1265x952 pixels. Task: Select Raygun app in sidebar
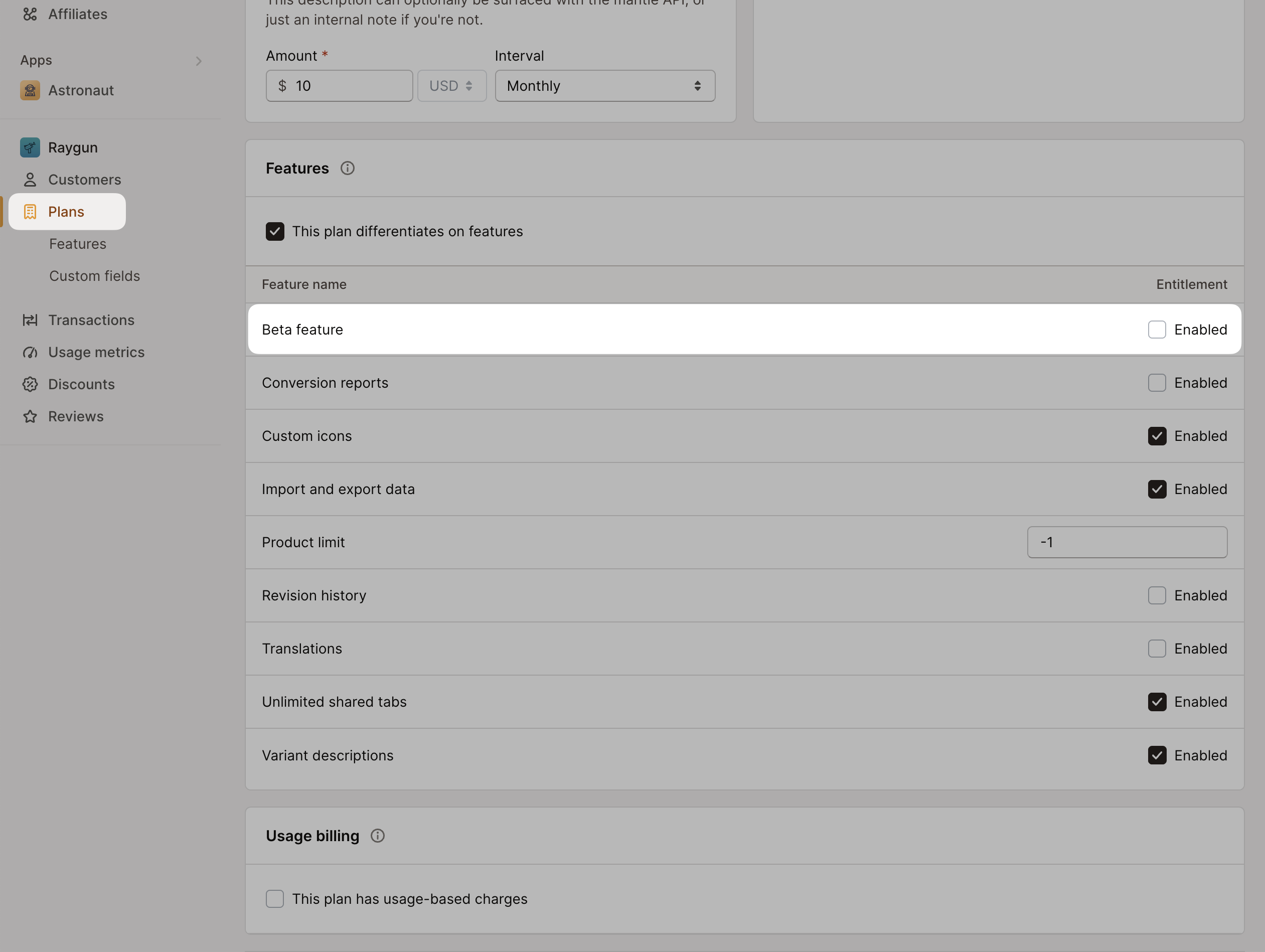pyautogui.click(x=73, y=147)
